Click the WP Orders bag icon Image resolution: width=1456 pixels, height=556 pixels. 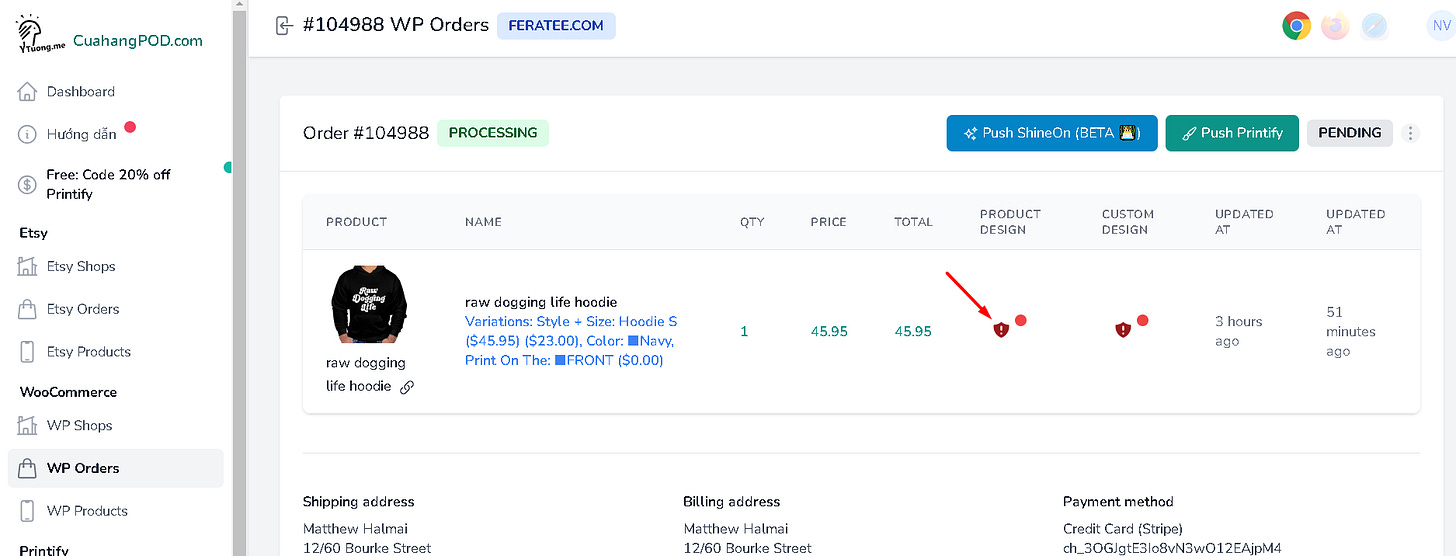click(x=28, y=468)
